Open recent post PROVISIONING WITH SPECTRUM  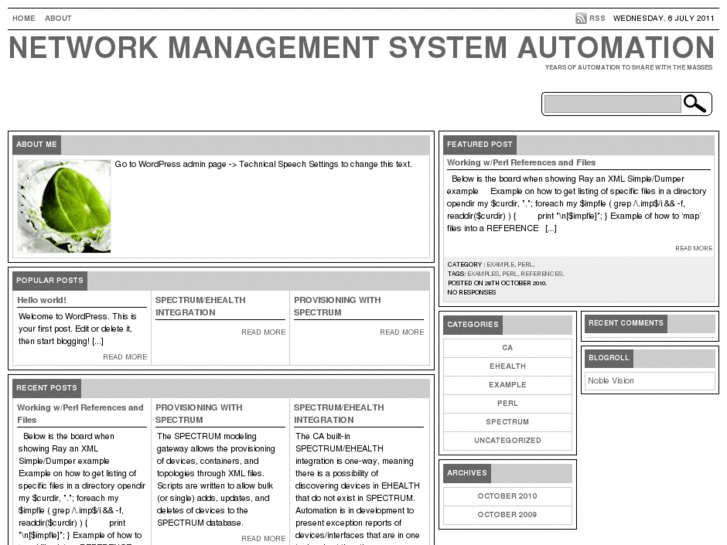[198, 413]
